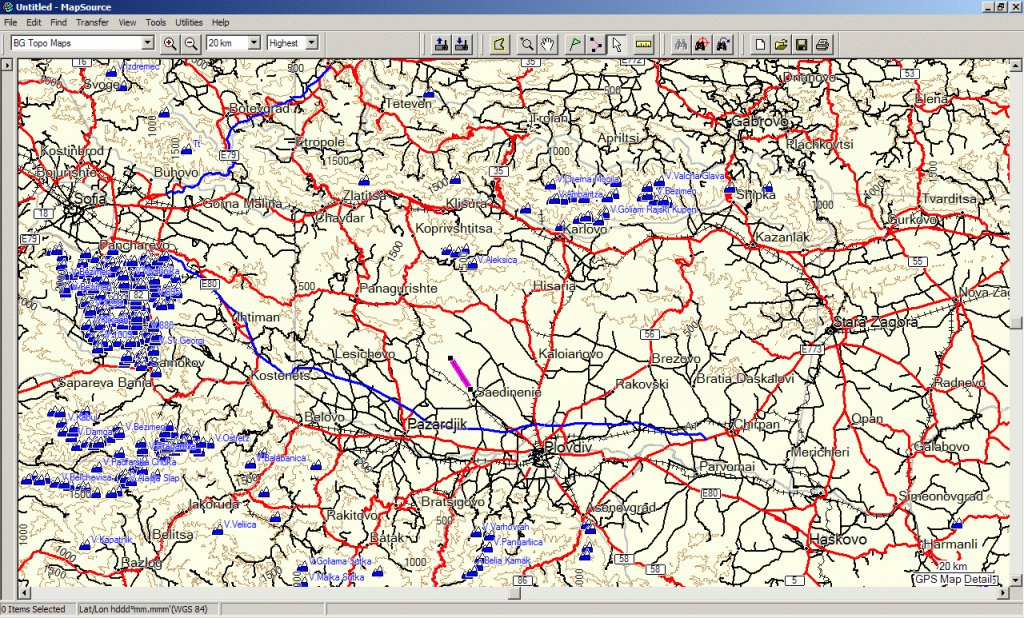Image resolution: width=1024 pixels, height=618 pixels.
Task: Toggle the Distance/Bearing ruler tool
Action: (x=643, y=43)
